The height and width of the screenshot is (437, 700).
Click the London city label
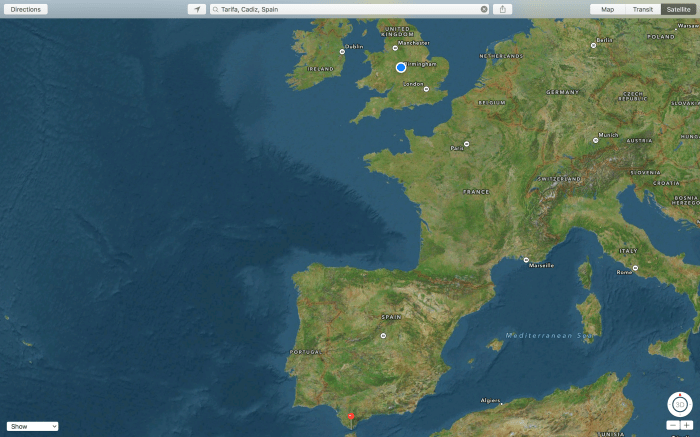[x=414, y=84]
